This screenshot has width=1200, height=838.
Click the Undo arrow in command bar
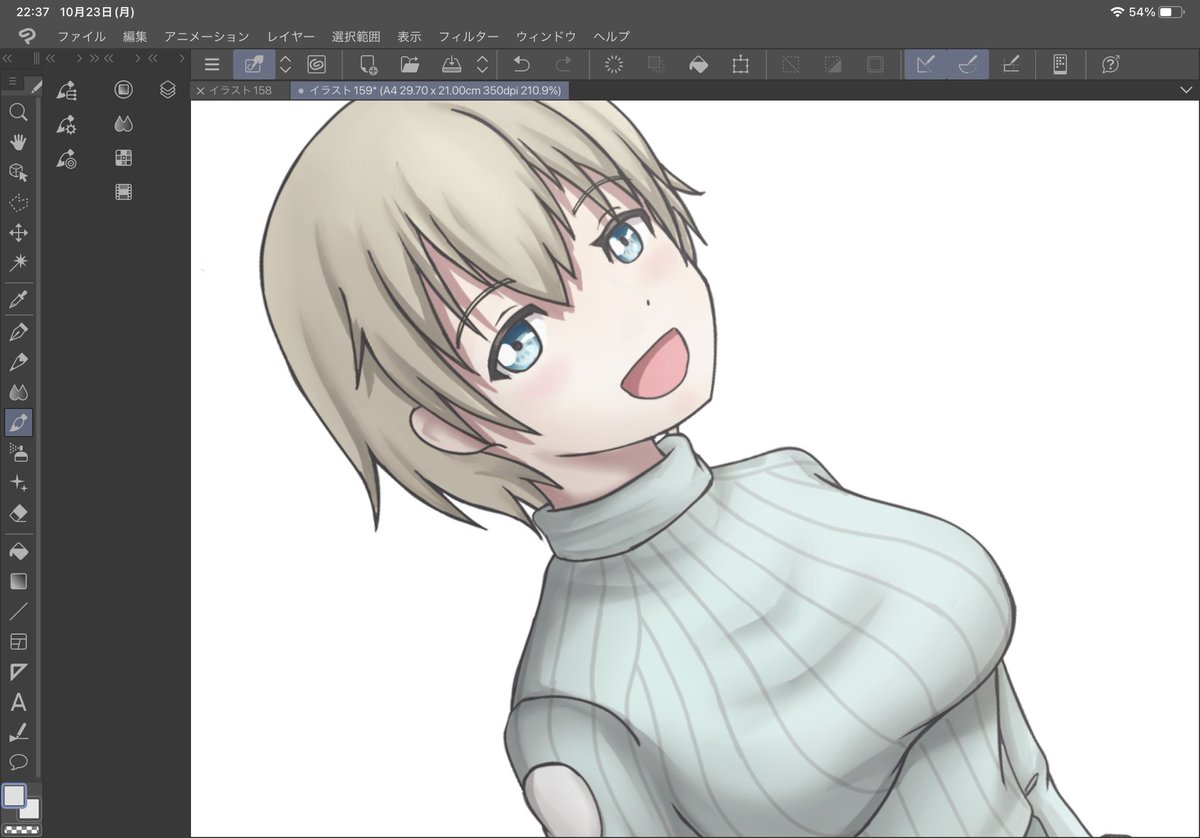521,65
